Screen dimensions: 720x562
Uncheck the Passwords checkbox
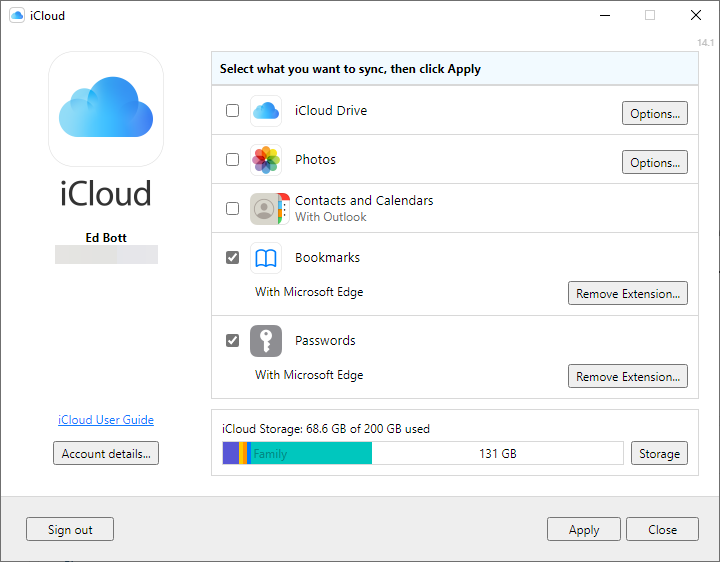(232, 341)
